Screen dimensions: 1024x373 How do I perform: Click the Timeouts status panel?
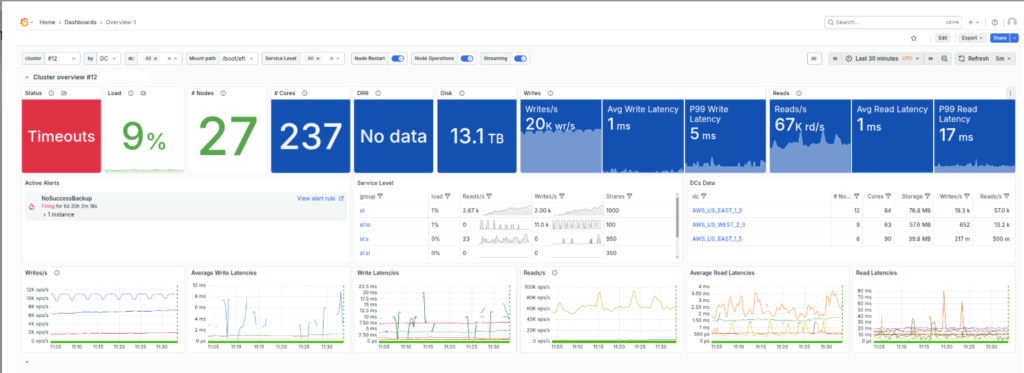coord(61,136)
